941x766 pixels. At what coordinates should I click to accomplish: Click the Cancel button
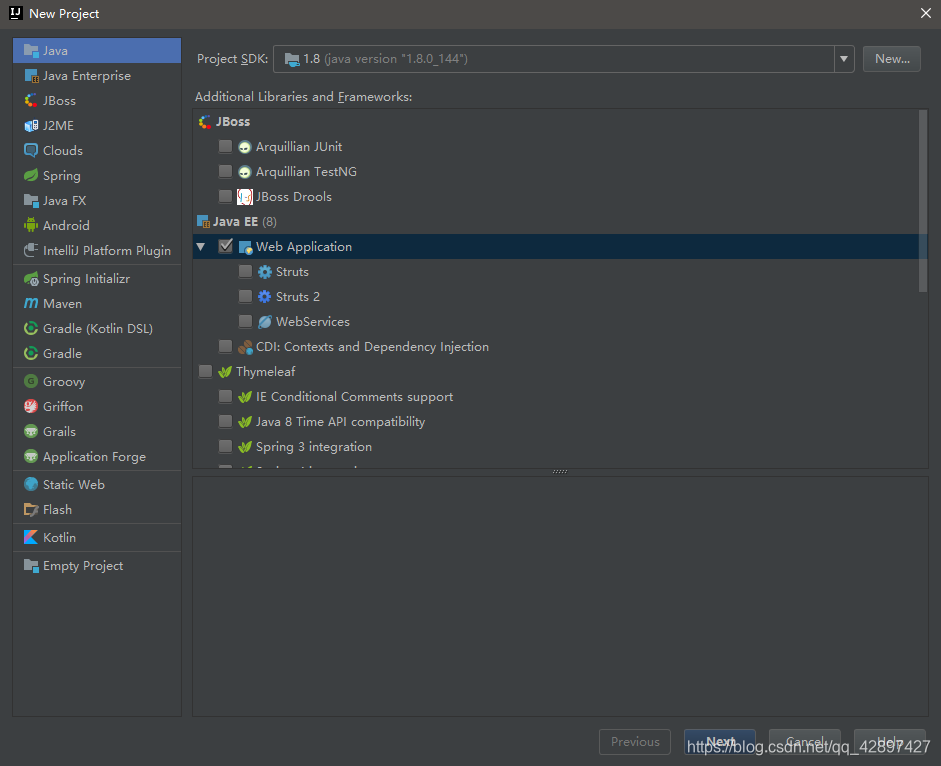coord(804,742)
